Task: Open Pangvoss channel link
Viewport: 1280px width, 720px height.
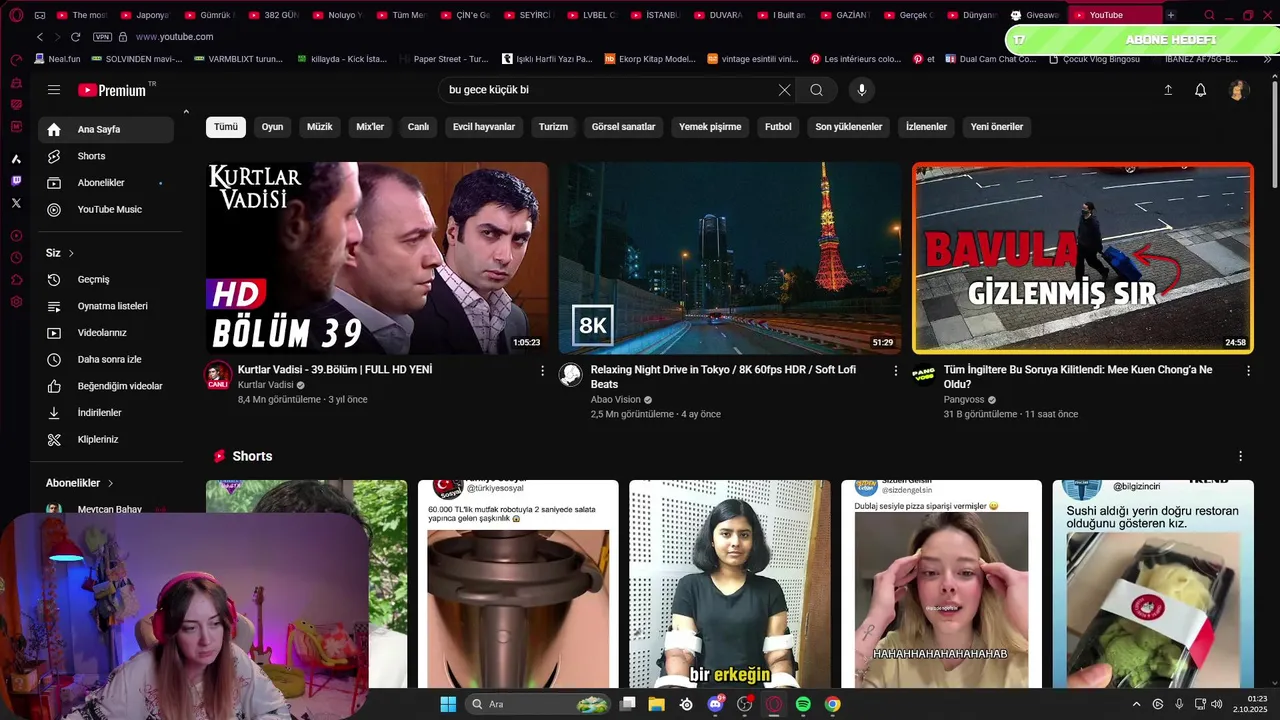Action: [x=964, y=399]
